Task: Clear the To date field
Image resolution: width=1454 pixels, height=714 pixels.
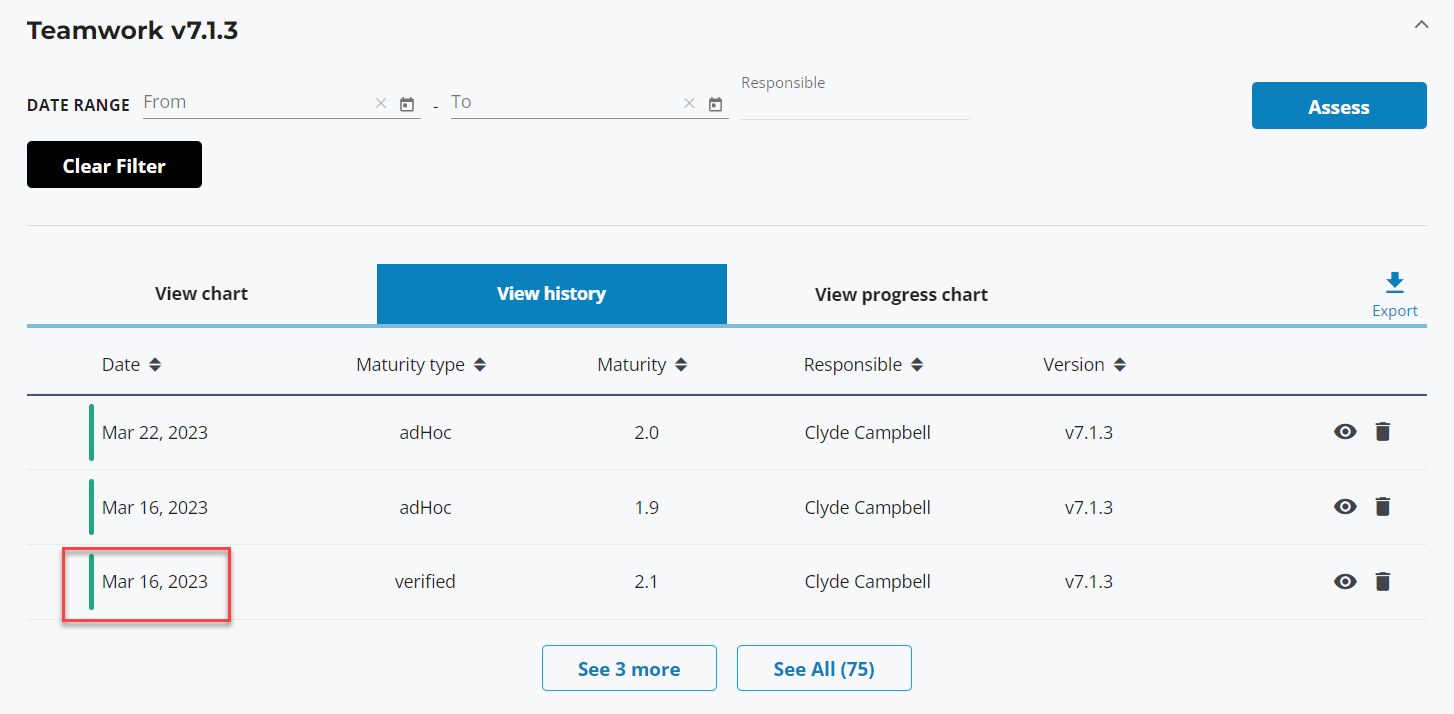Action: click(689, 104)
